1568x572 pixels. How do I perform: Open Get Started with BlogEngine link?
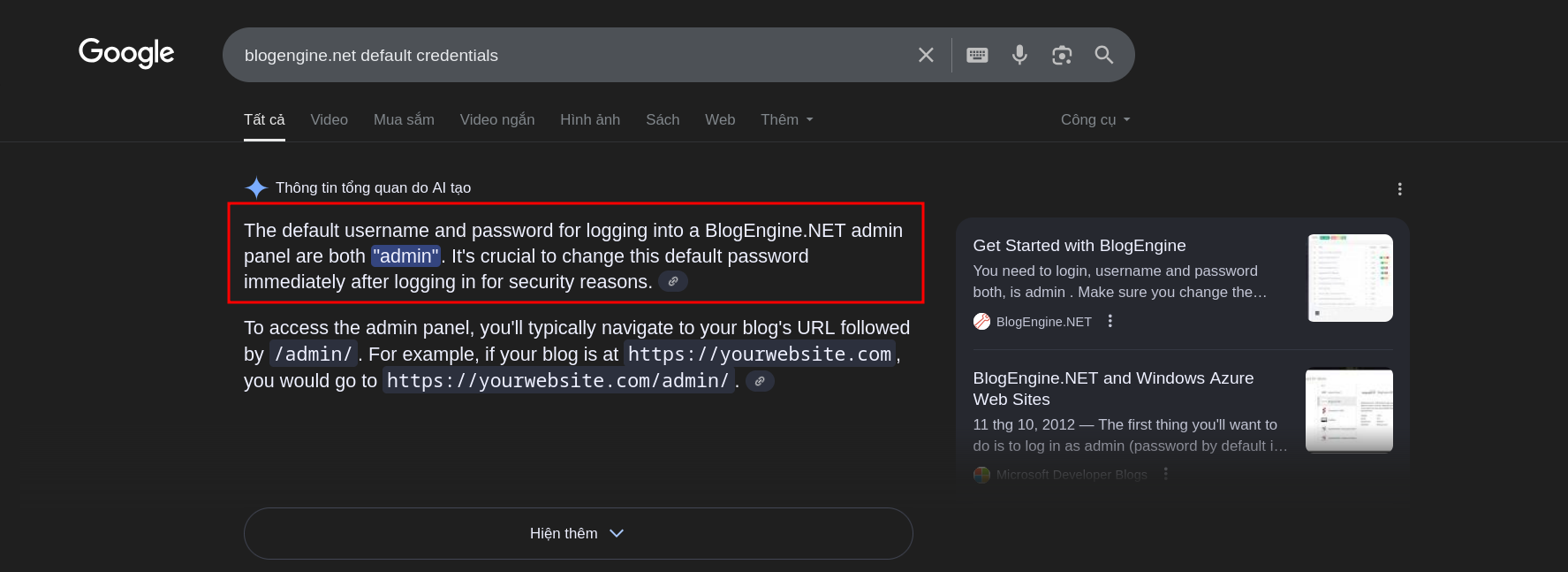(x=1079, y=246)
